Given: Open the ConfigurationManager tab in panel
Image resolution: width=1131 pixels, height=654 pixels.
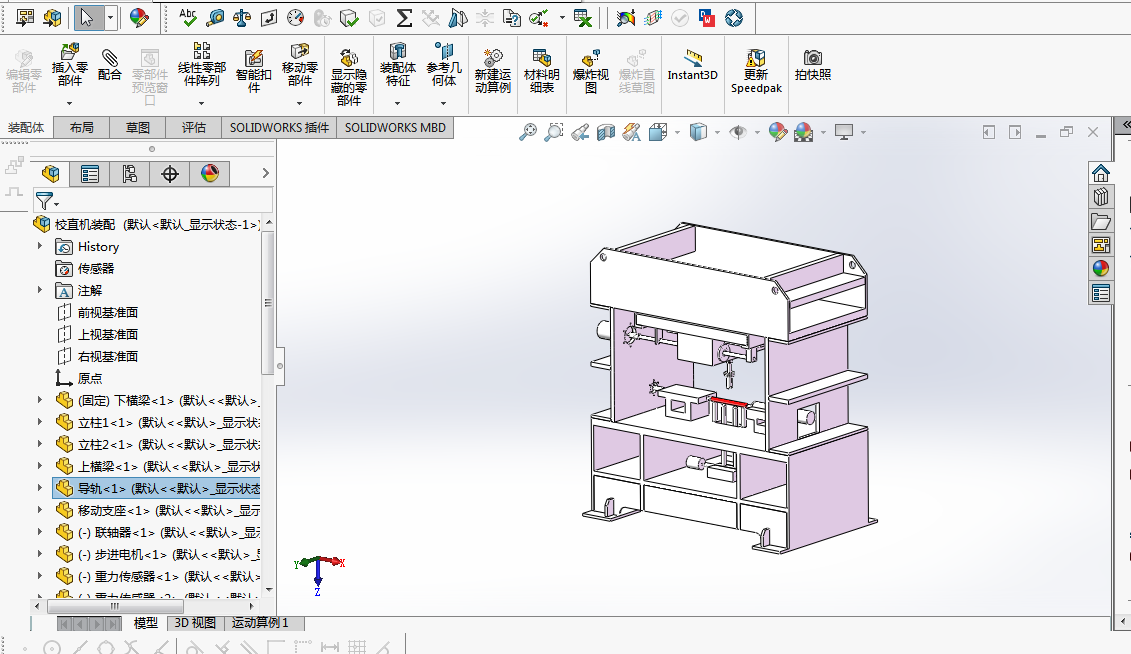Looking at the screenshot, I should [130, 174].
